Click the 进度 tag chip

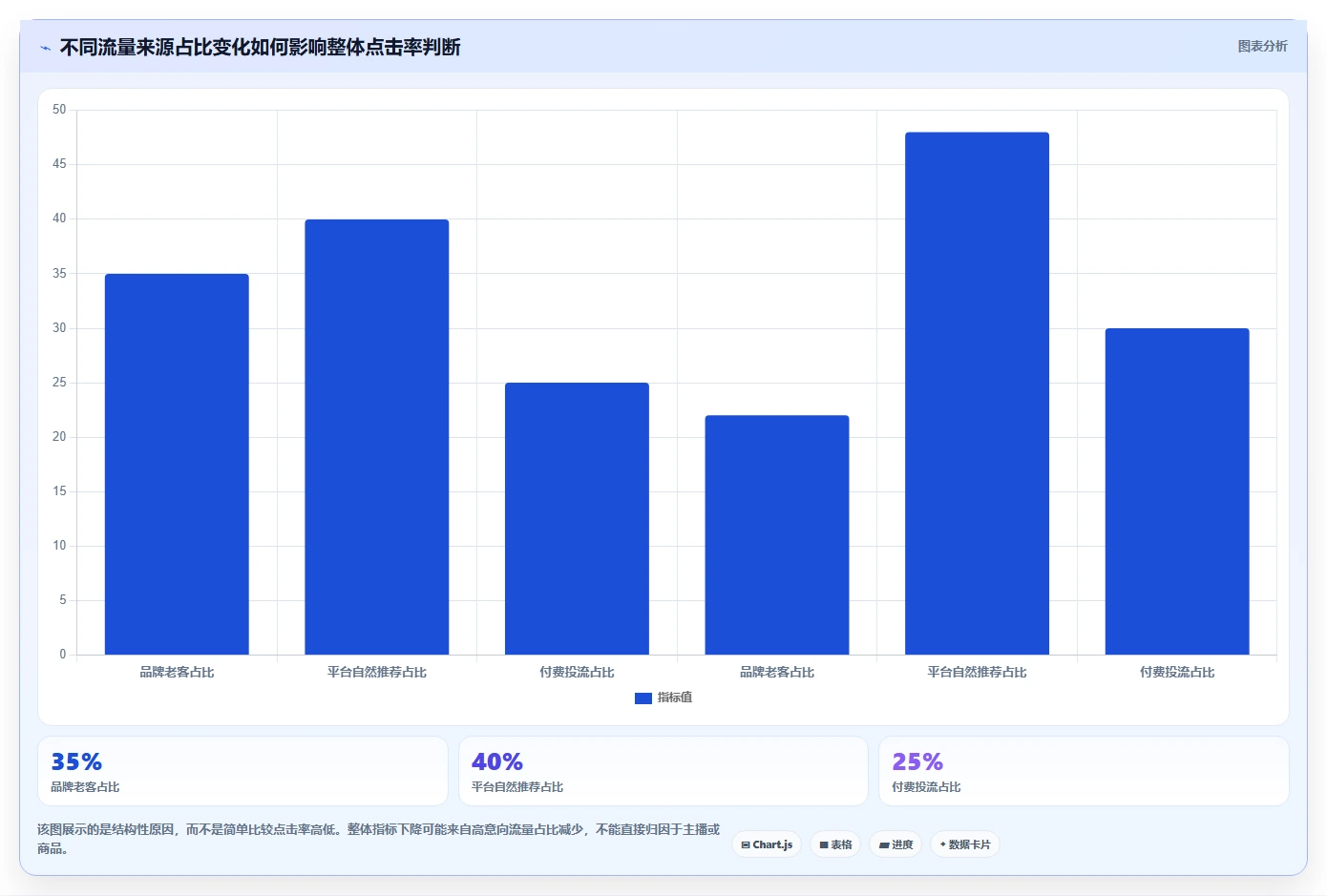click(x=895, y=844)
